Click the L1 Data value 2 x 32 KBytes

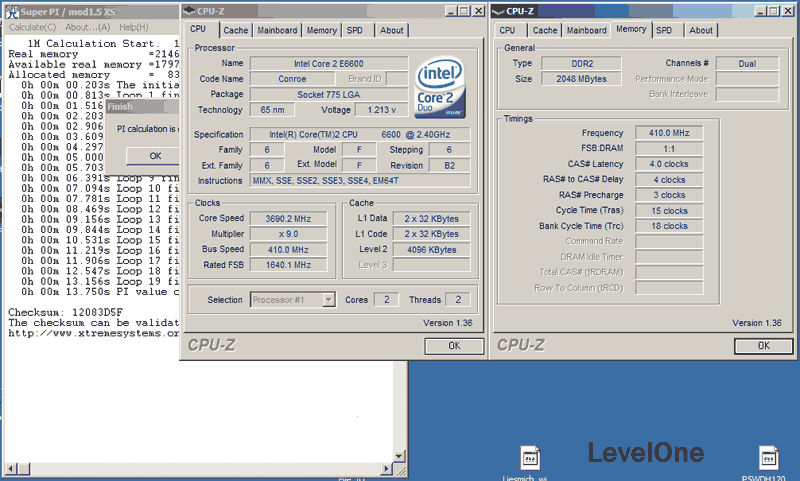coord(432,218)
